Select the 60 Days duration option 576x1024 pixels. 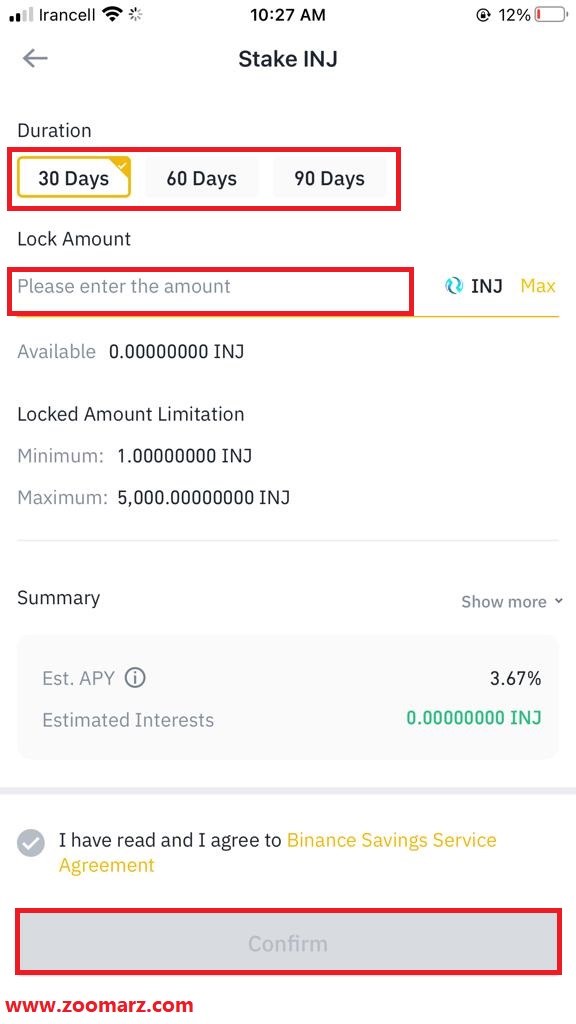click(201, 178)
